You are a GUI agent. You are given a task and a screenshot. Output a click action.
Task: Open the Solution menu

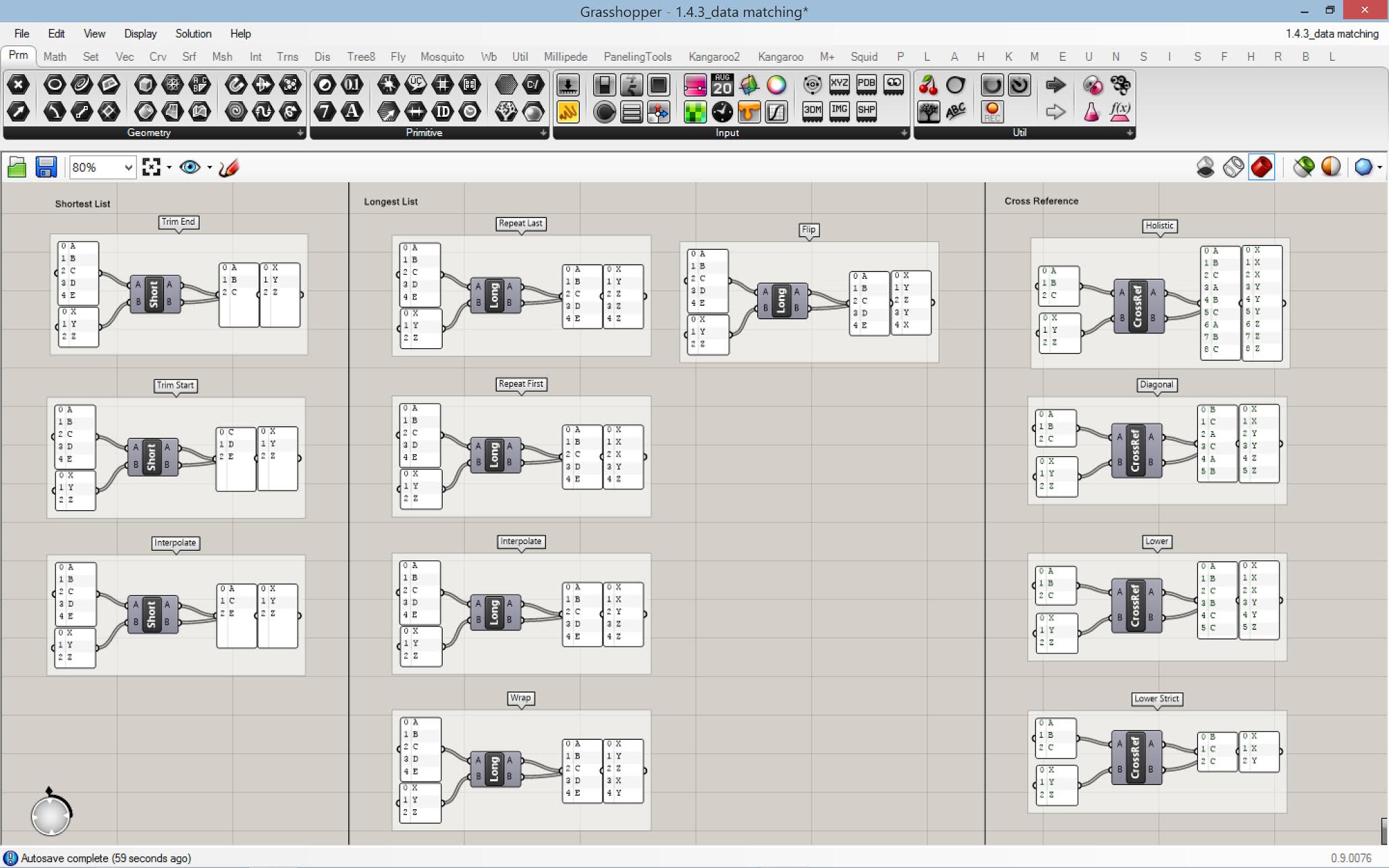pyautogui.click(x=193, y=34)
